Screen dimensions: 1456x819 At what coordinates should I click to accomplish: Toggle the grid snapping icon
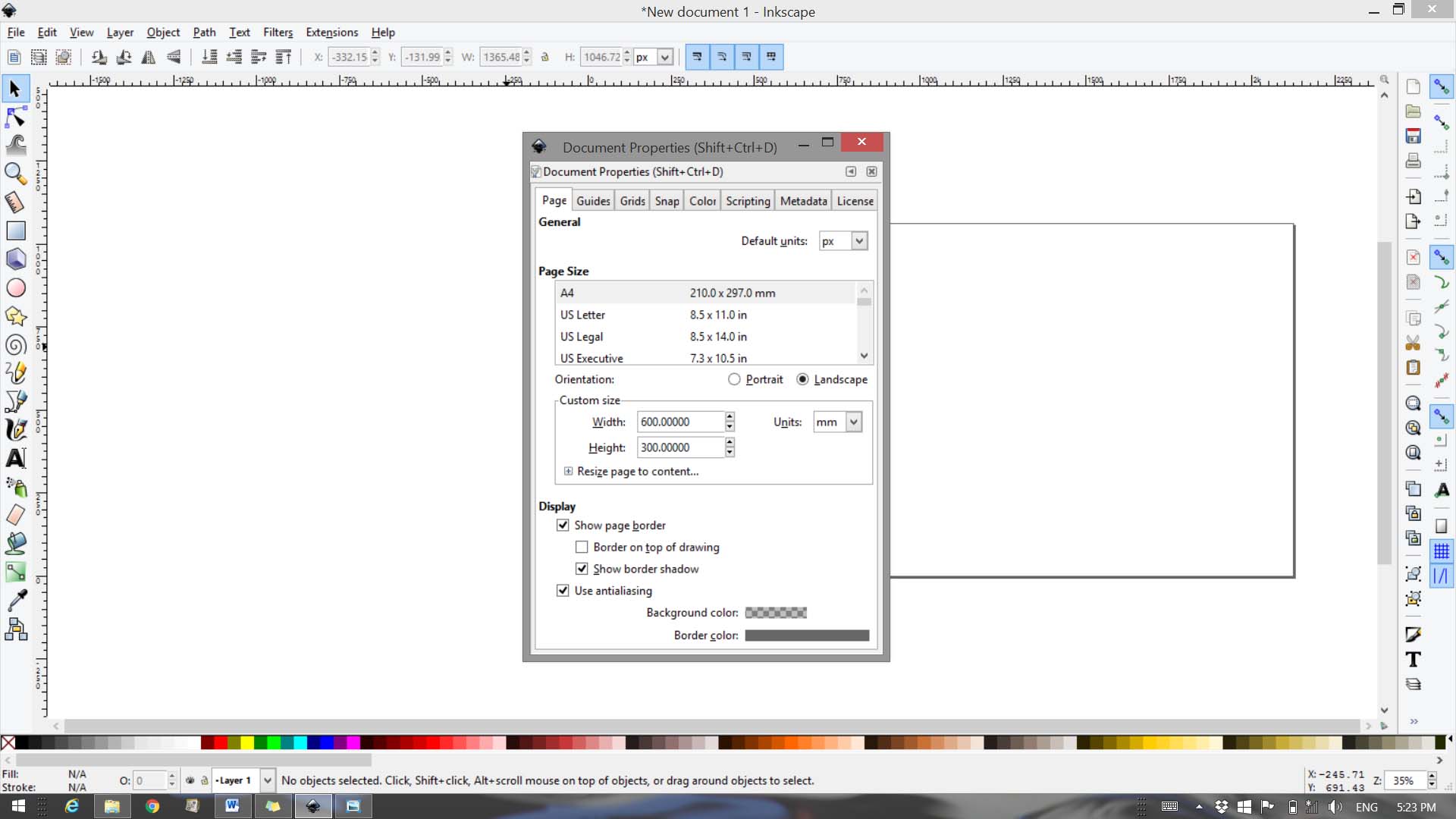tap(1441, 551)
